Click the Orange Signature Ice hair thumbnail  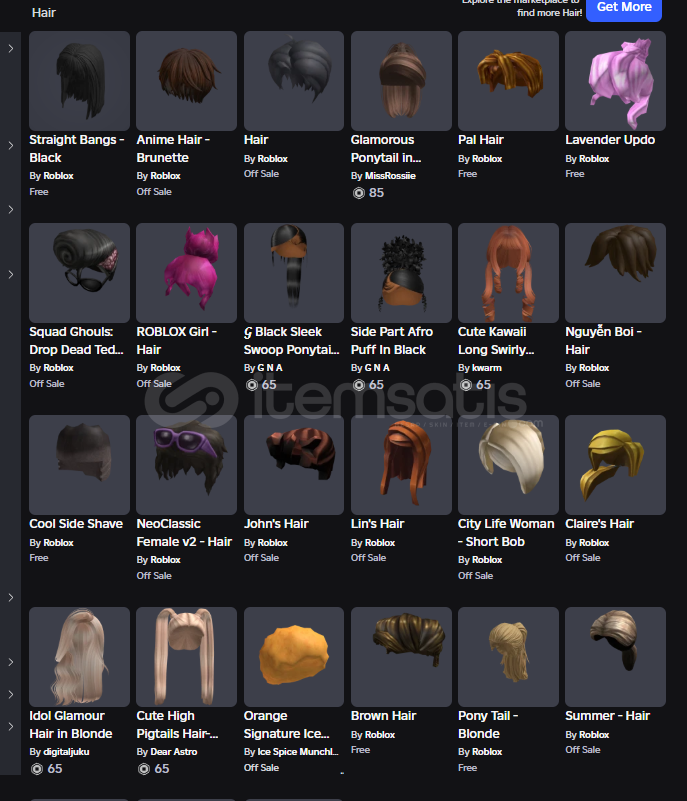[294, 657]
